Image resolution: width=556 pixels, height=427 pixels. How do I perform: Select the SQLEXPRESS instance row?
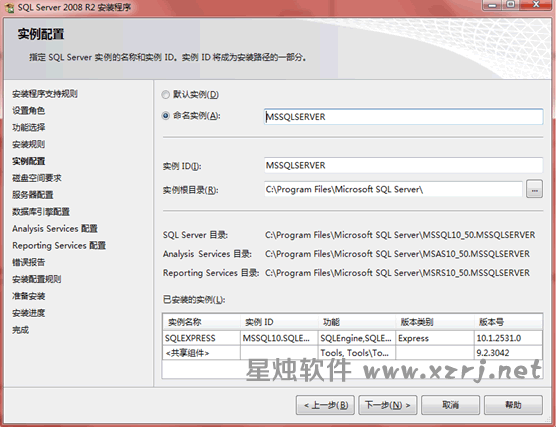click(x=352, y=338)
